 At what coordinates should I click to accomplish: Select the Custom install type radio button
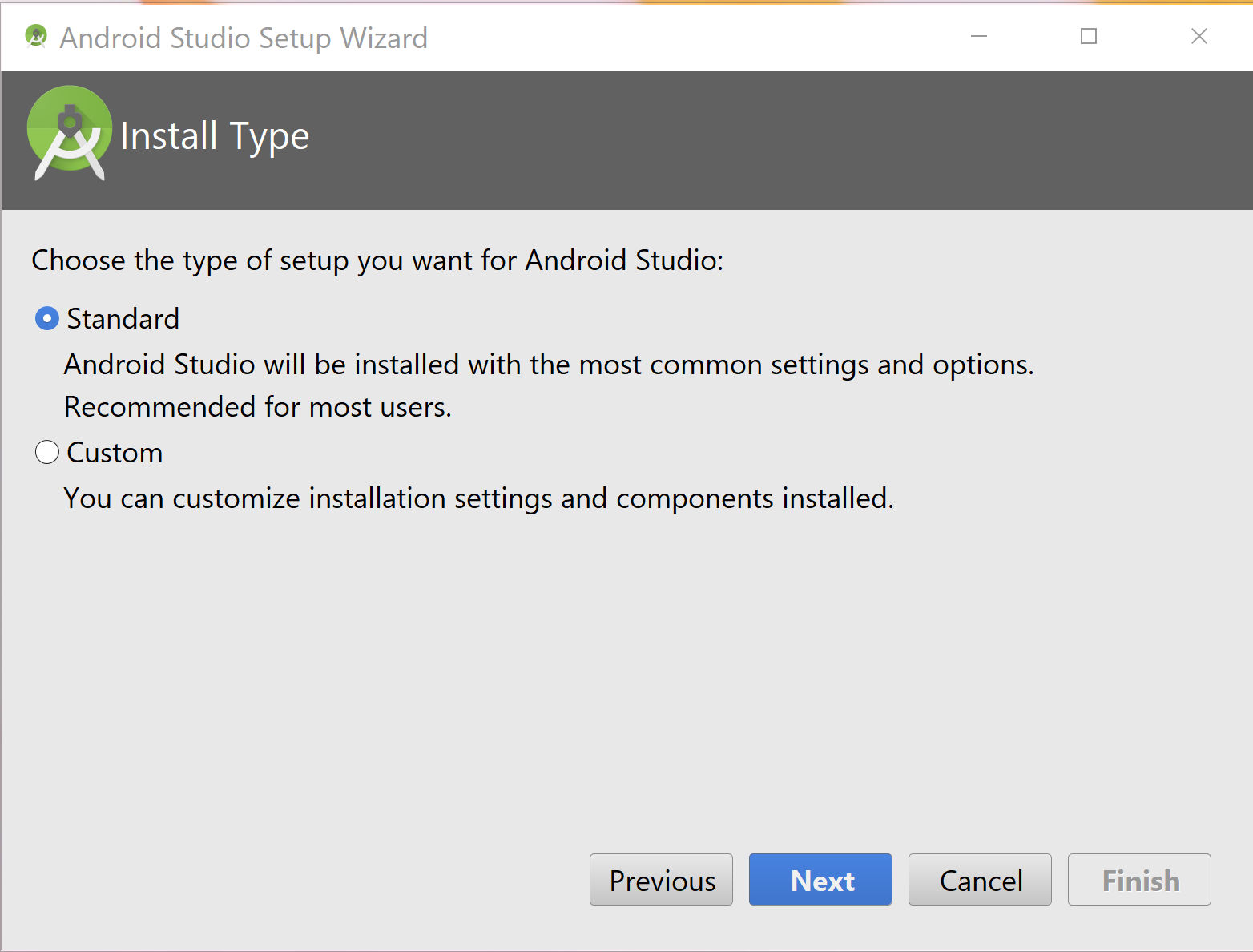pos(47,453)
